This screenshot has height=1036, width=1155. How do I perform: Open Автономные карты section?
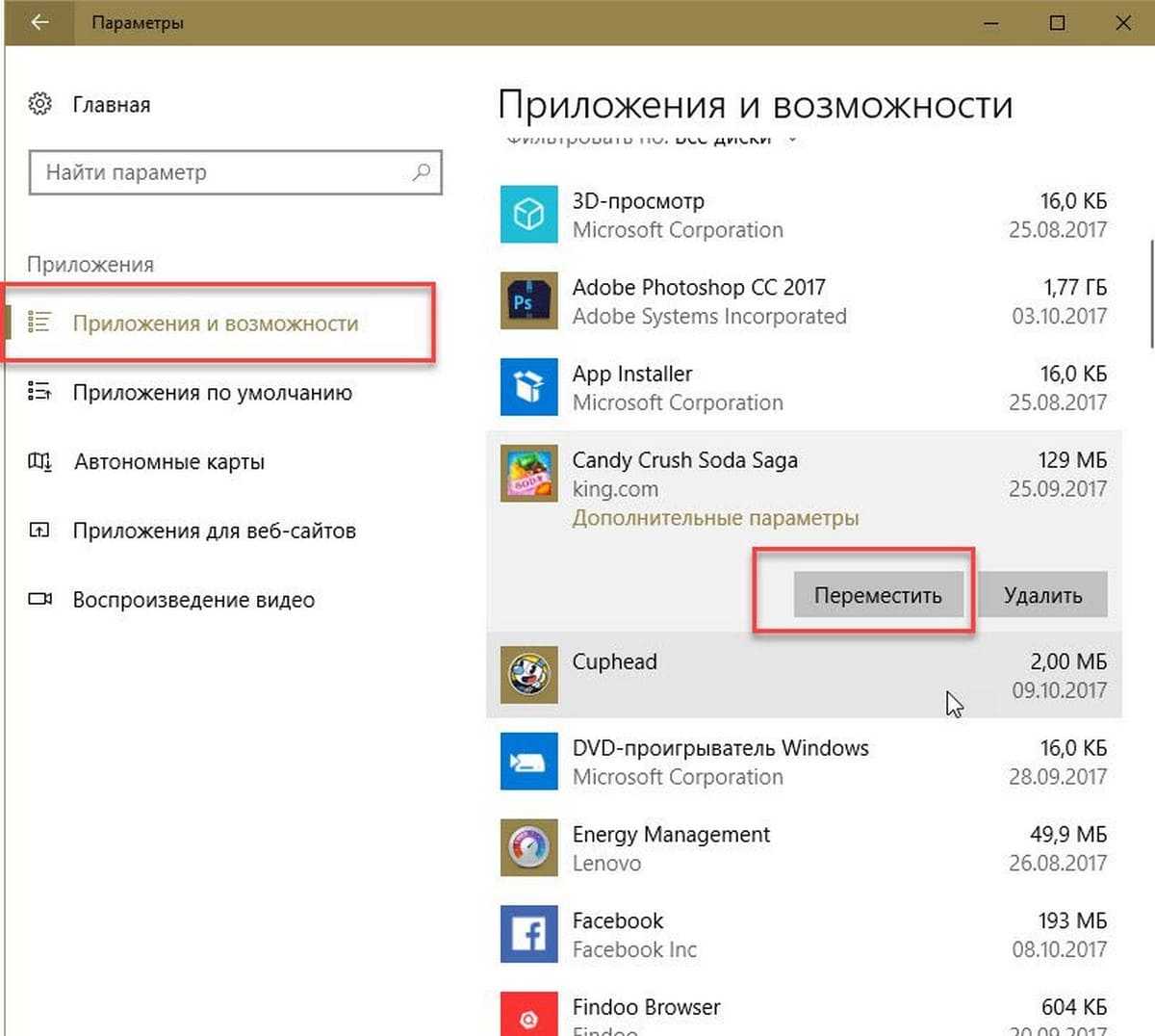(168, 462)
